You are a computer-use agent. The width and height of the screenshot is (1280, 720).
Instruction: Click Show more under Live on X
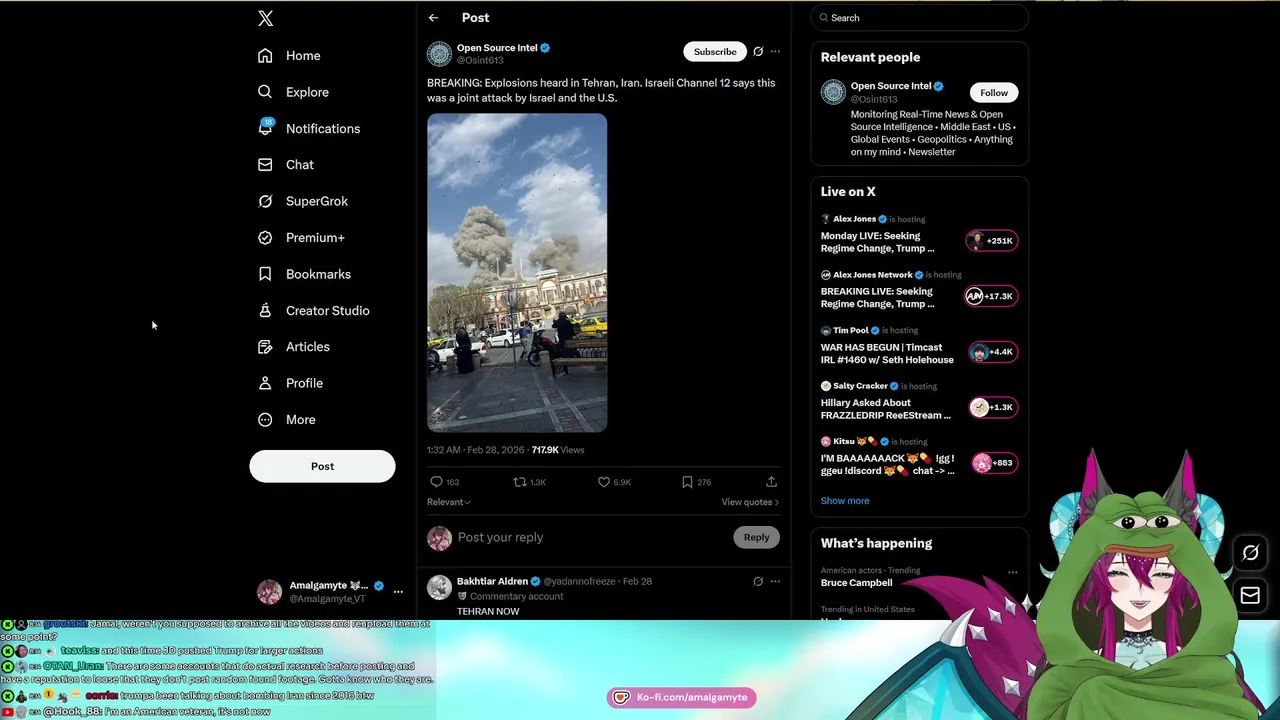point(845,501)
